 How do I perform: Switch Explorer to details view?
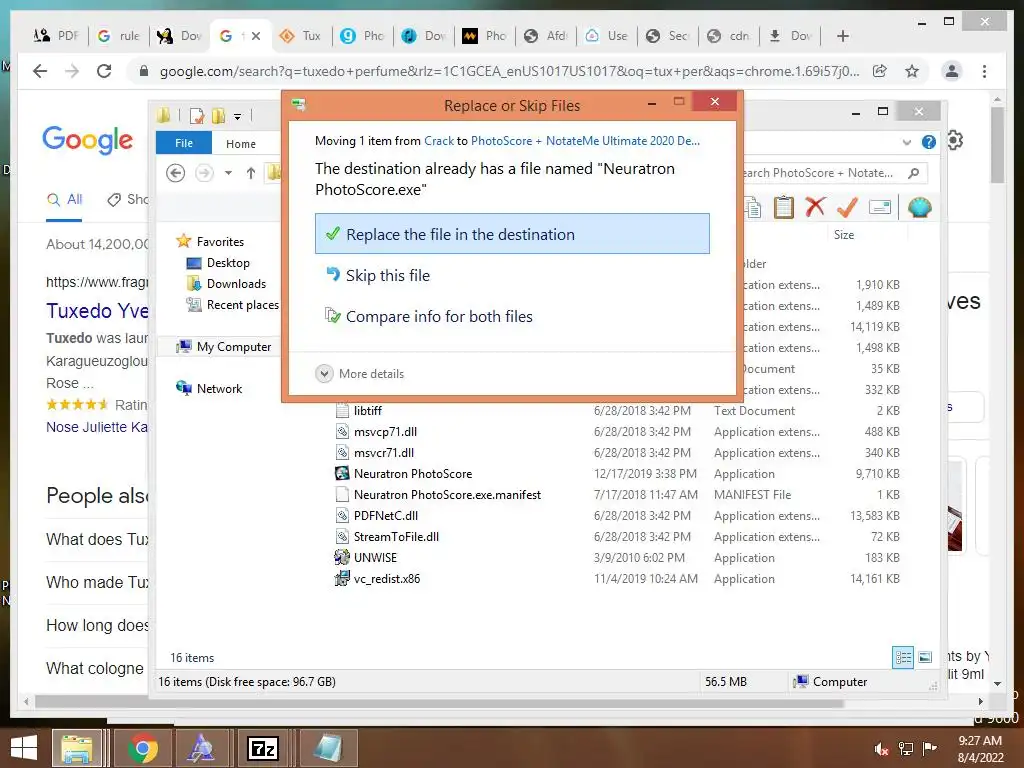[x=903, y=657]
